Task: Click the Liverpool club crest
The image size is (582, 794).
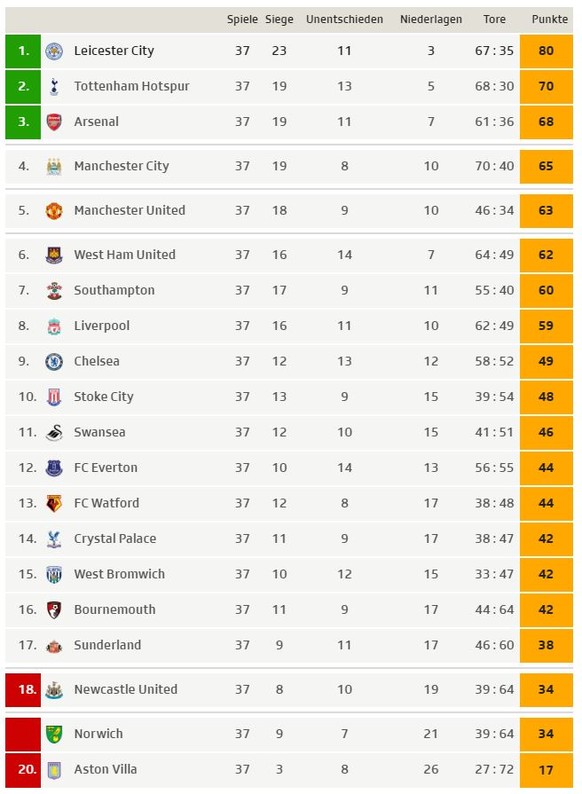Action: 54,326
